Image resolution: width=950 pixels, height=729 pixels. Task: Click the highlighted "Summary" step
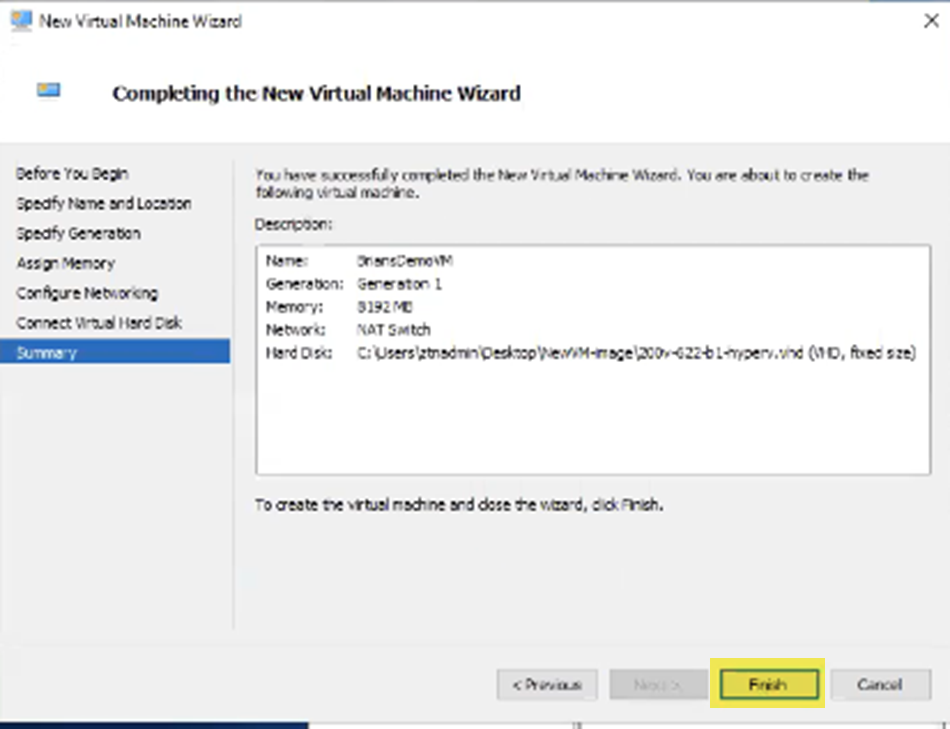48,352
